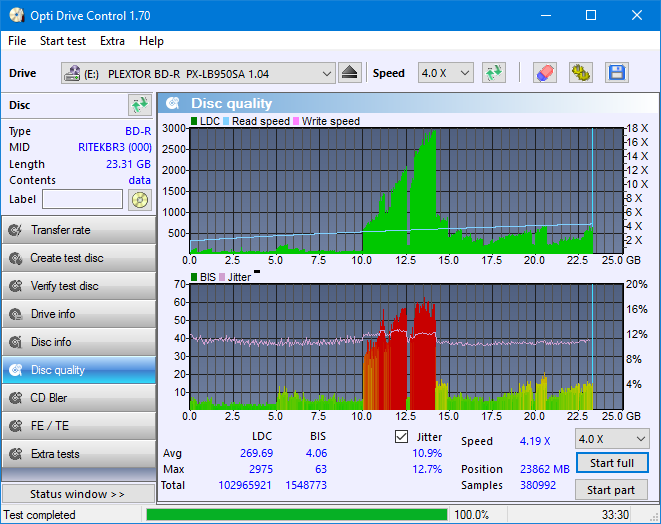This screenshot has height=524, width=661.
Task: Click the Extra tests sidebar icon
Action: (x=16, y=454)
